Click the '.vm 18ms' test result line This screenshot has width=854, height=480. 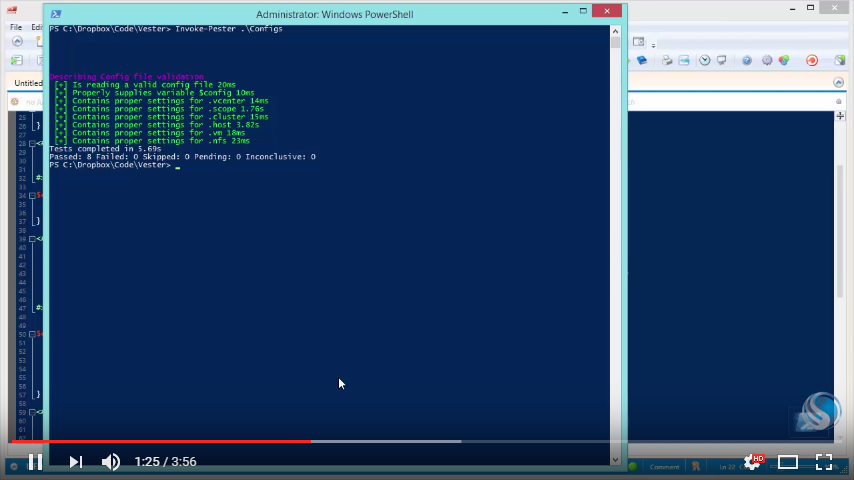tap(158, 133)
